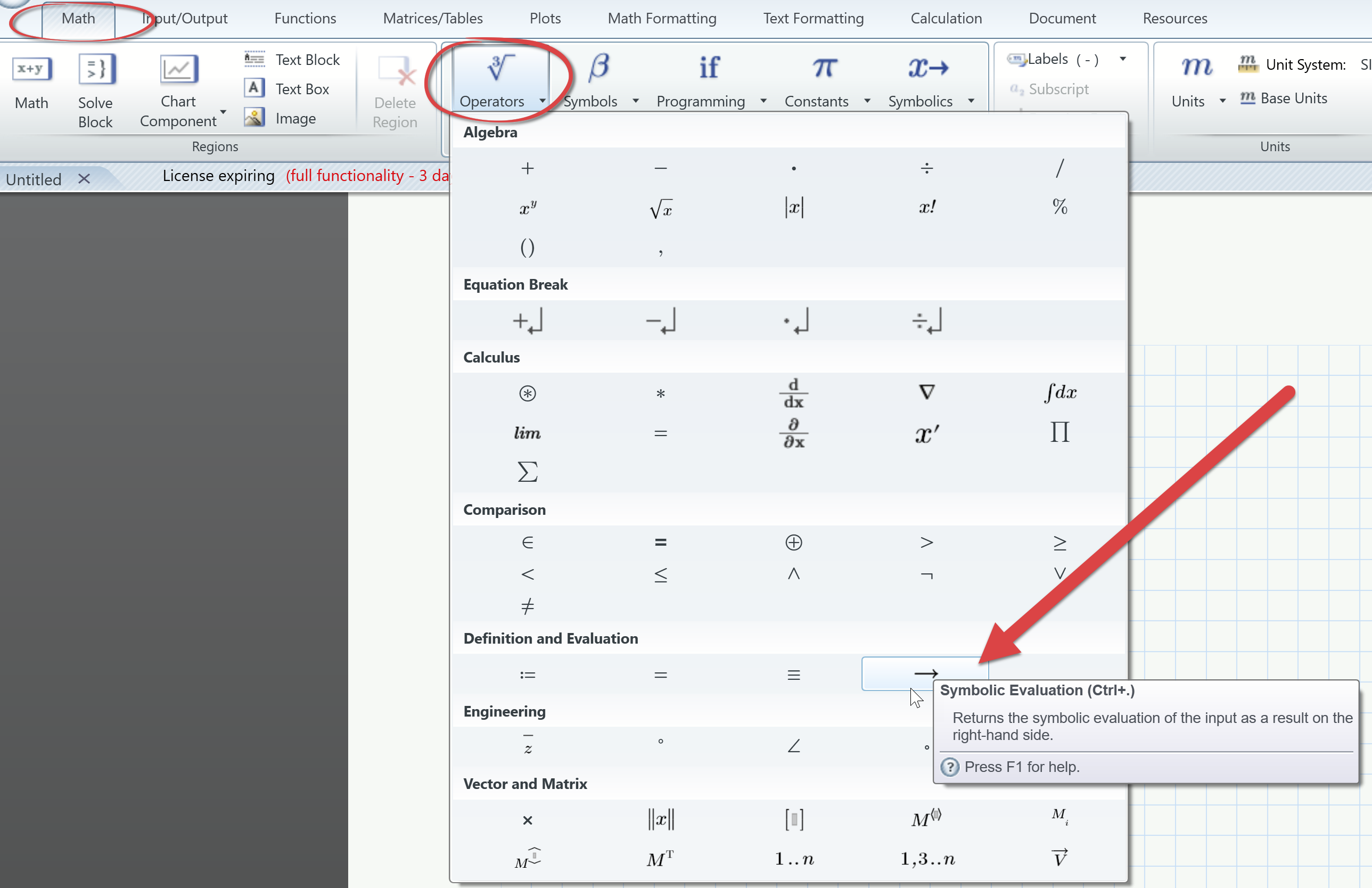1372x888 pixels.
Task: Insert the summation operator
Action: [527, 472]
